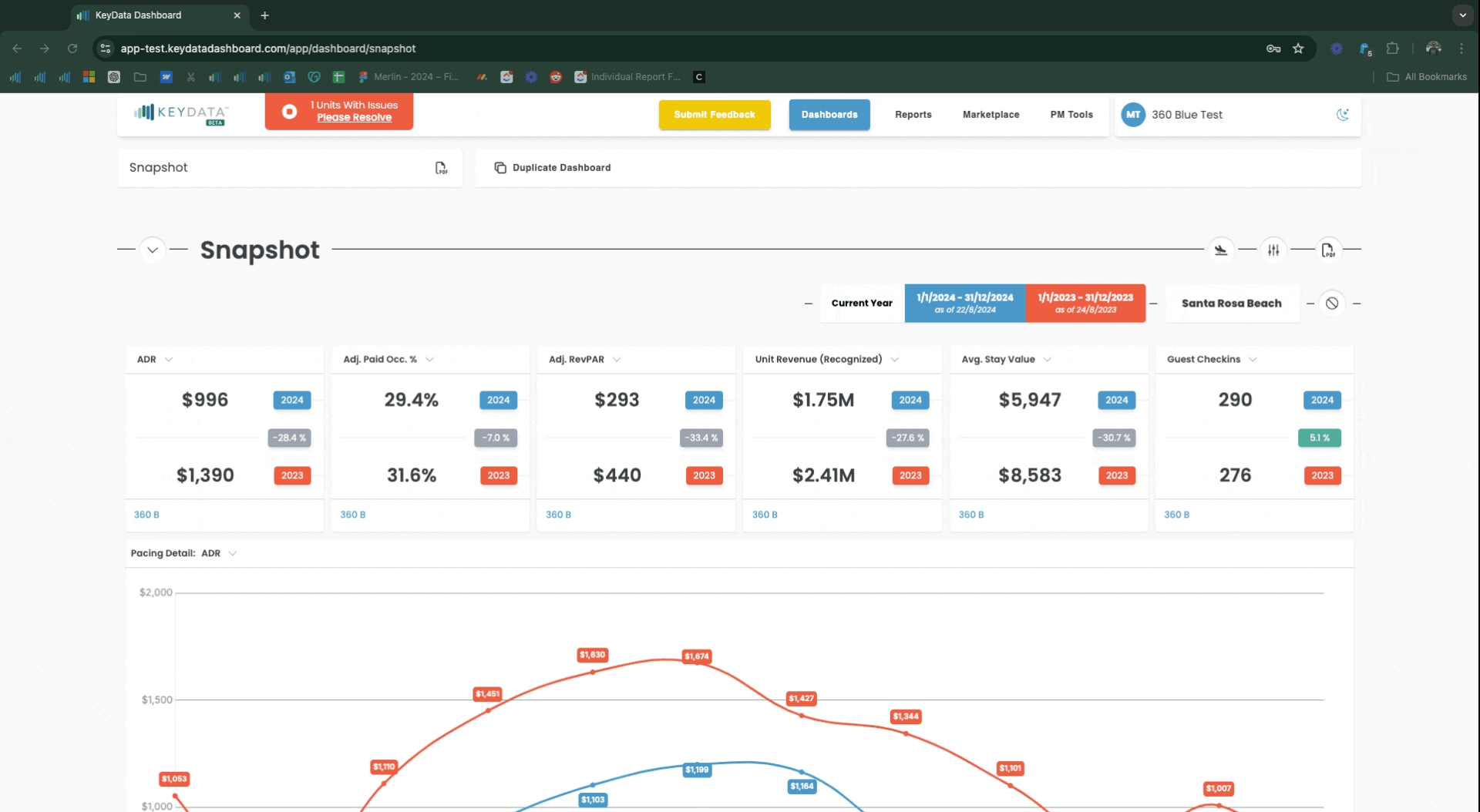Click the $1,674 data point label
The width and height of the screenshot is (1480, 812).
click(x=697, y=656)
